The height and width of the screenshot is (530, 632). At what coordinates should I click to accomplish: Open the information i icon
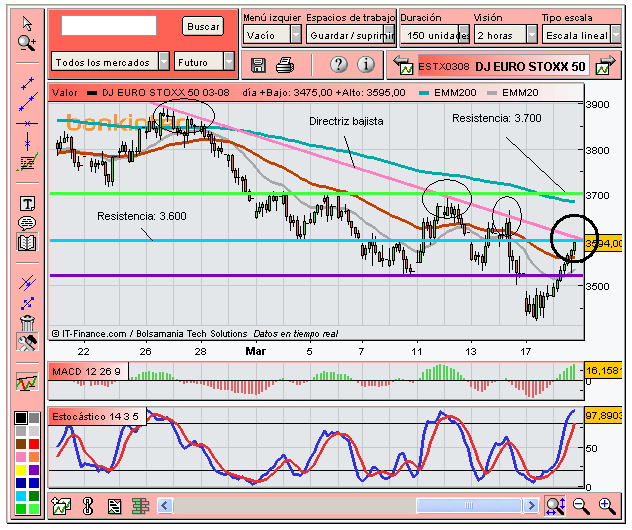click(x=366, y=64)
